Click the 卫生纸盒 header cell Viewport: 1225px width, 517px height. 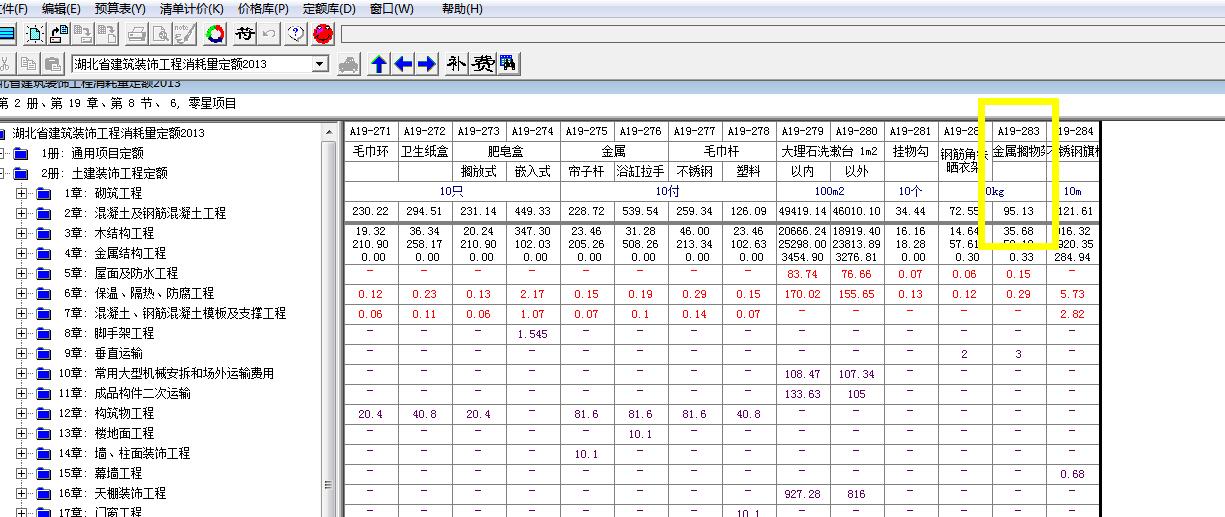(423, 152)
